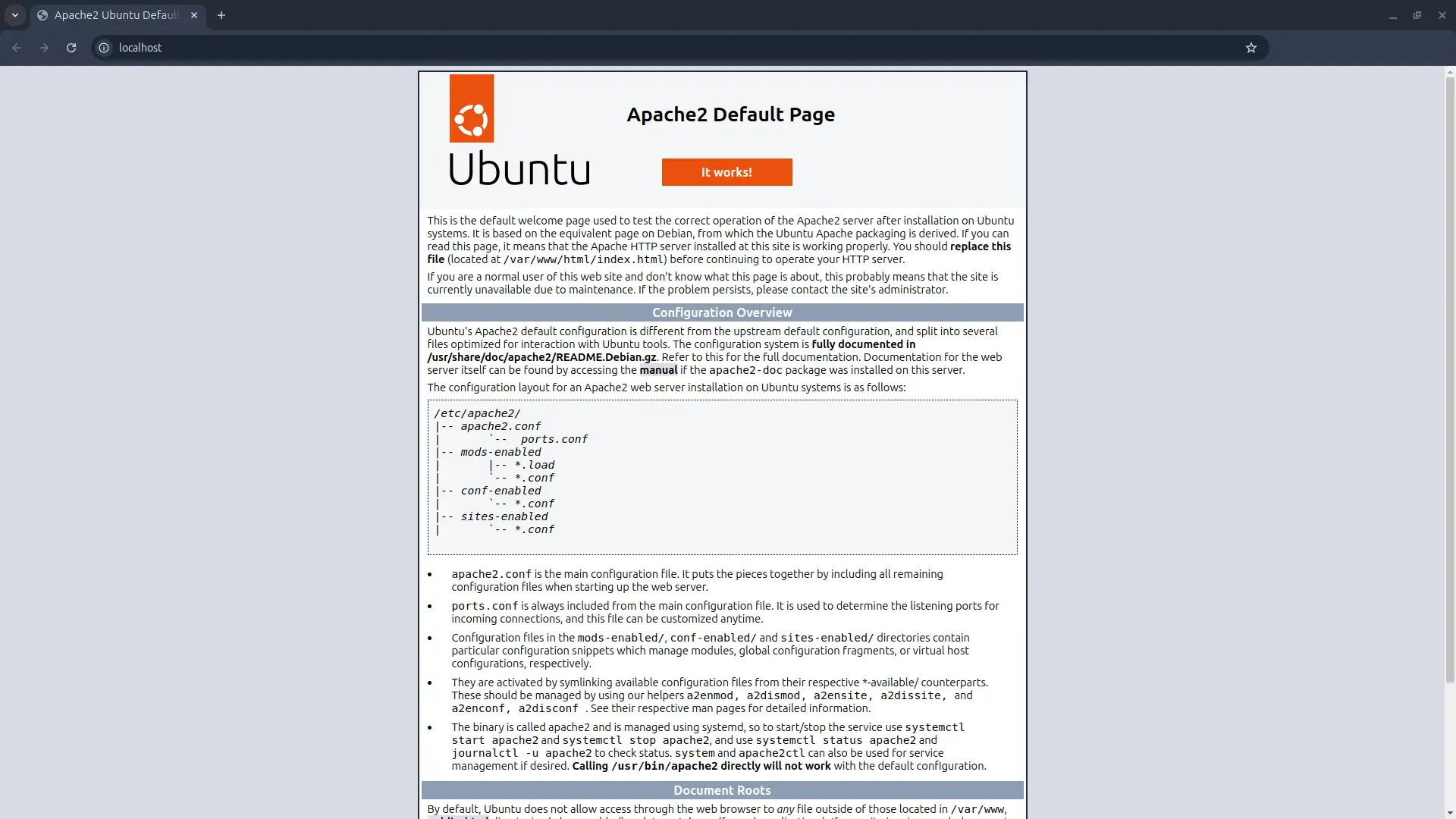Screen dimensions: 1456x819
Task: Click the back navigation arrow
Action: click(17, 48)
